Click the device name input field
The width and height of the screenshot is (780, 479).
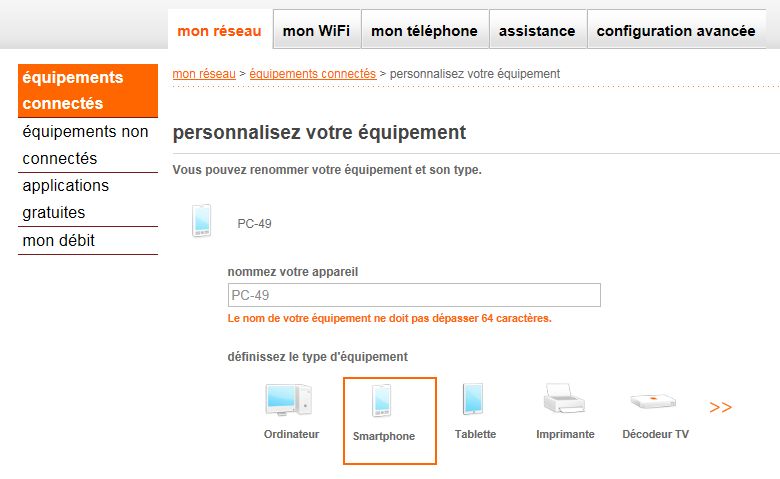point(414,295)
